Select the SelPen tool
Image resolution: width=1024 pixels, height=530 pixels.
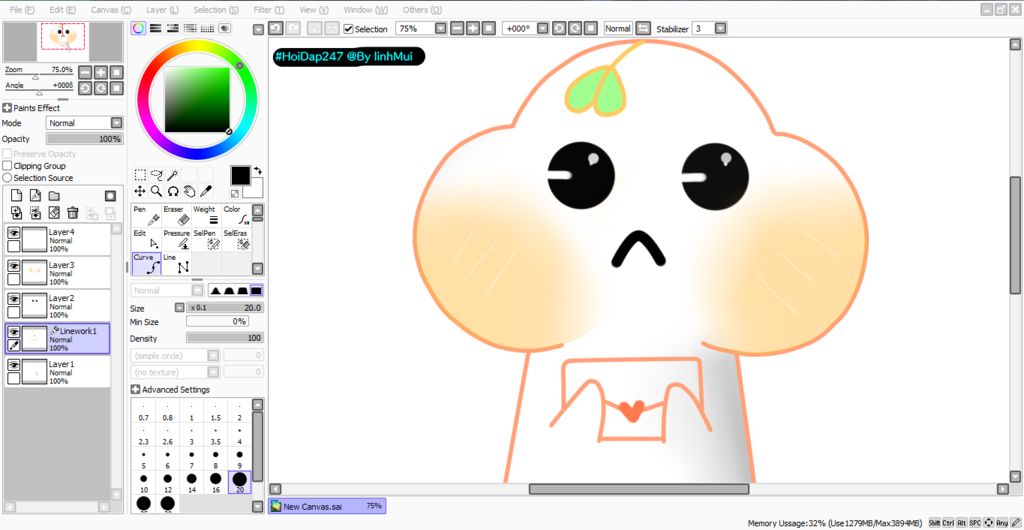click(x=206, y=240)
